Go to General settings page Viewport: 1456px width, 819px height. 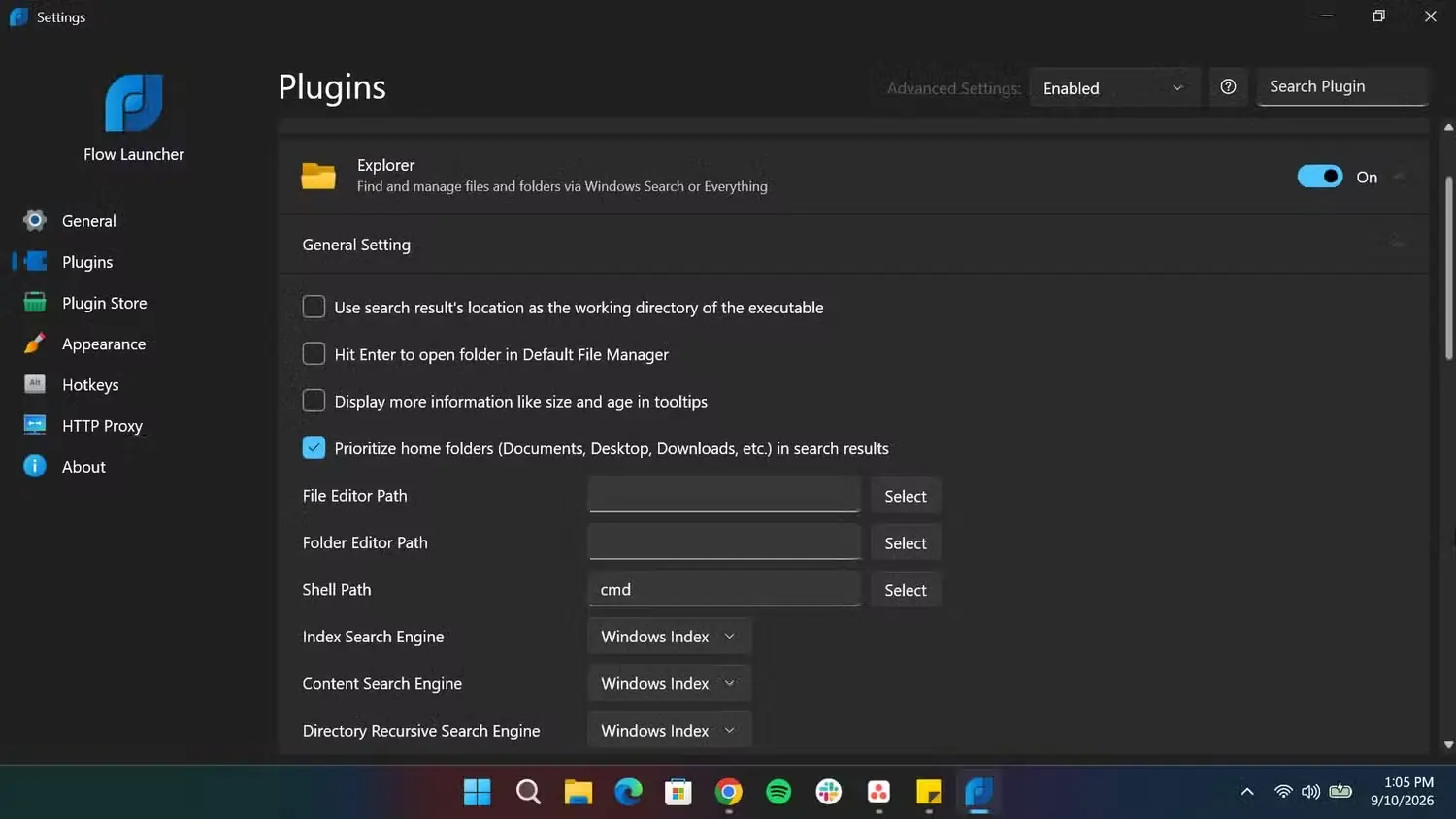(x=88, y=220)
